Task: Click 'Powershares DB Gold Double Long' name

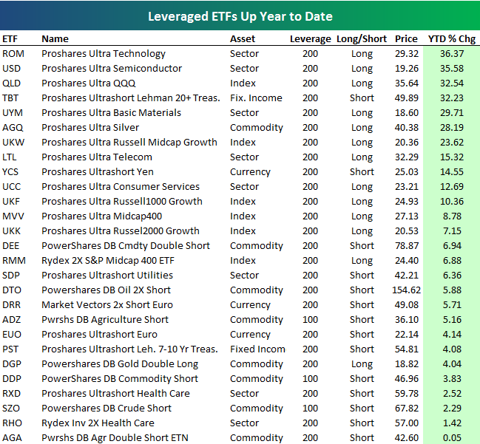Action: pos(120,364)
